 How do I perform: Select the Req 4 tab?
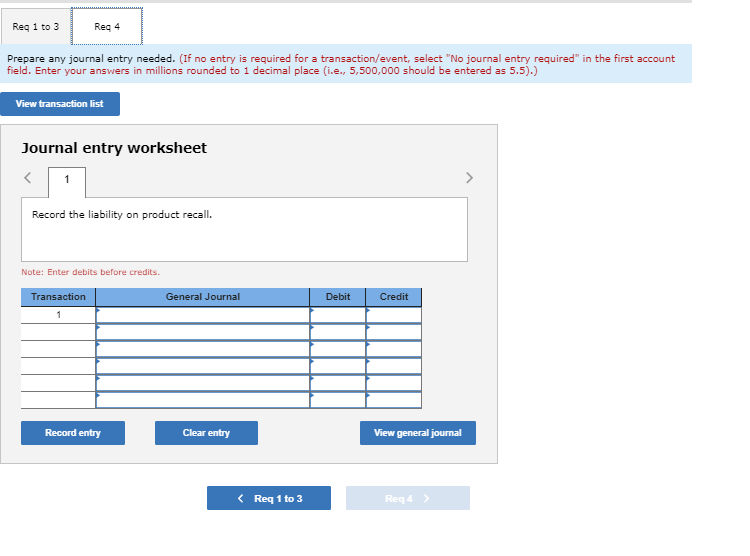click(107, 27)
